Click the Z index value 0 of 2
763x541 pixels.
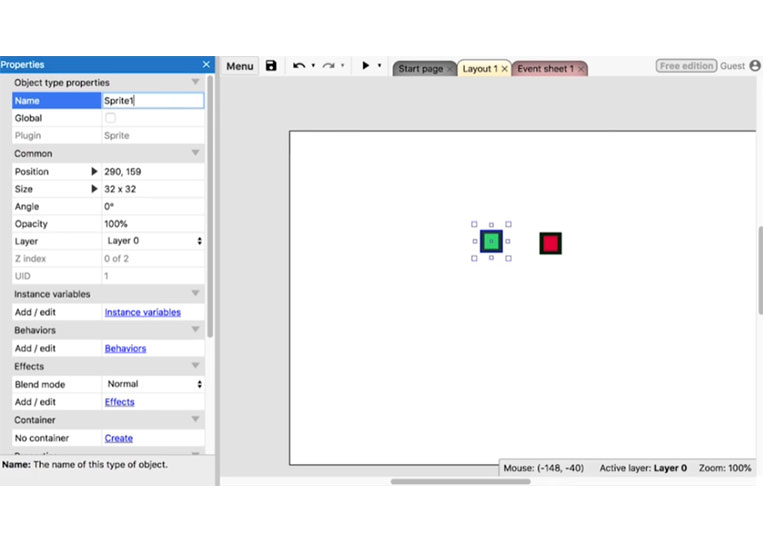[116, 258]
